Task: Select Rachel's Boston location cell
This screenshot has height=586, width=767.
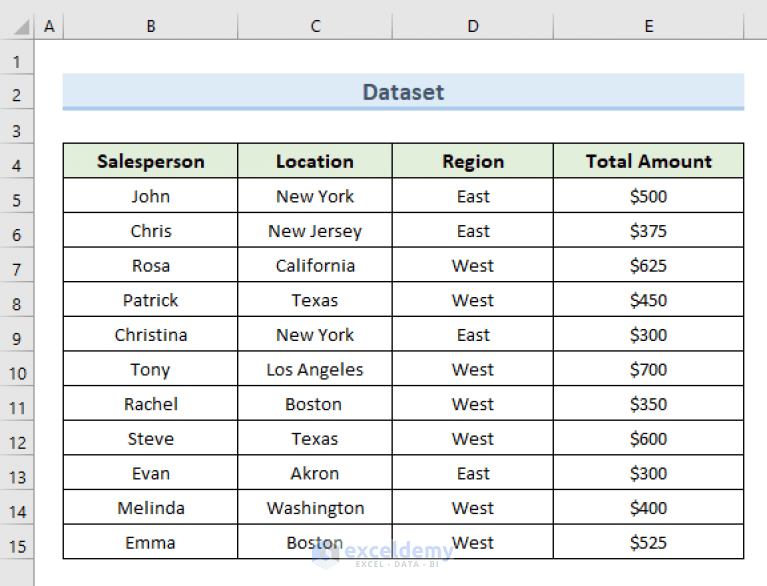Action: tap(315, 404)
